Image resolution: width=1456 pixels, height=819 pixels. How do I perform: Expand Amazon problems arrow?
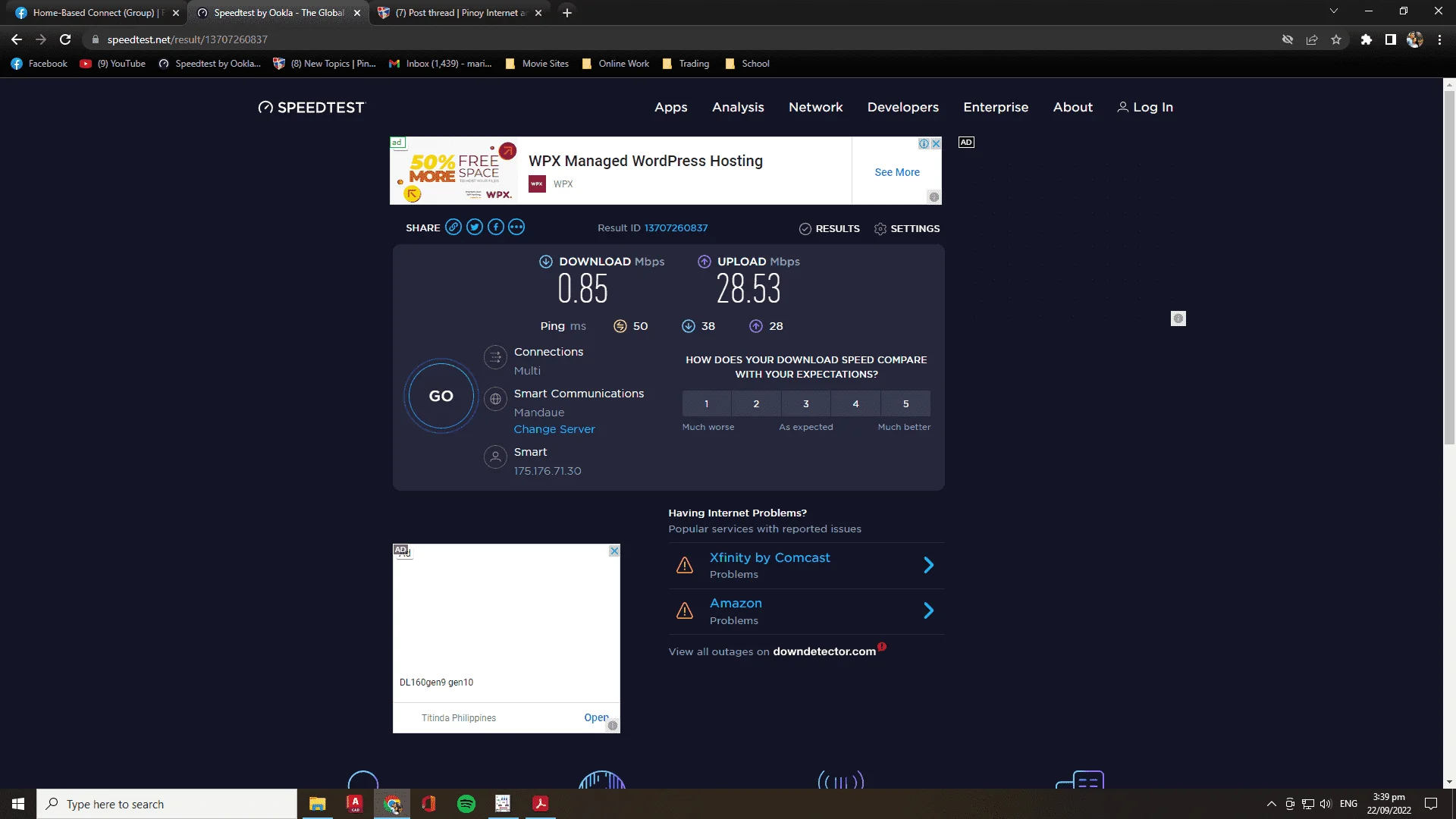pyautogui.click(x=928, y=610)
